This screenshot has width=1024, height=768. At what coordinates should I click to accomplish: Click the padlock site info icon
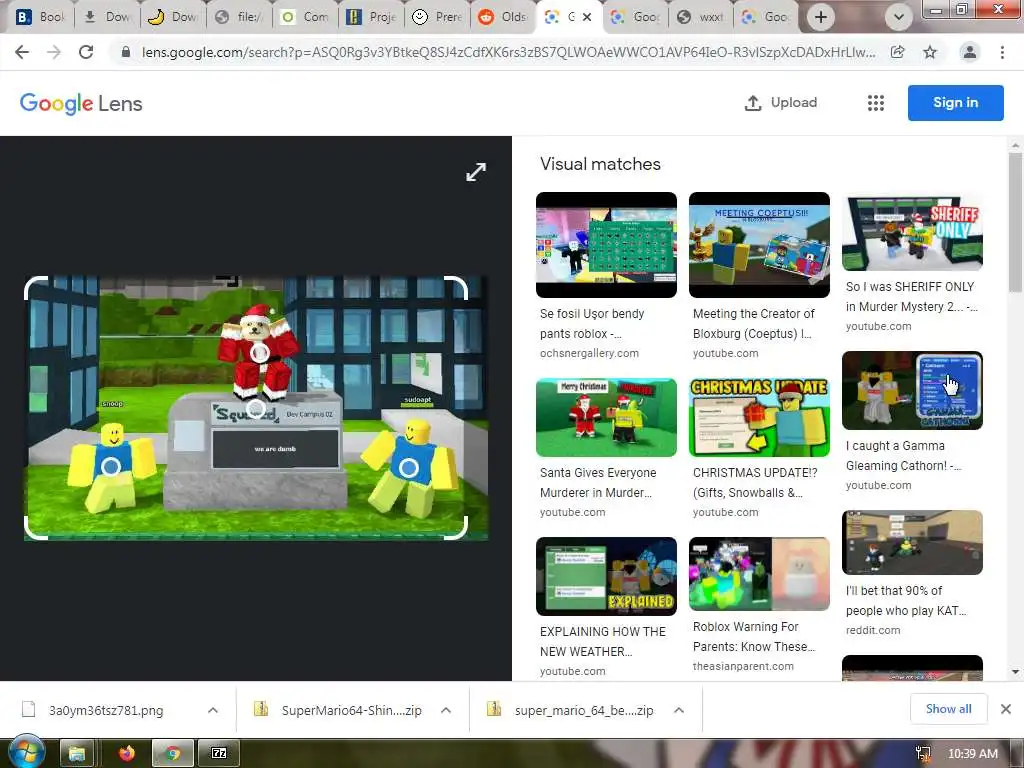coord(126,52)
